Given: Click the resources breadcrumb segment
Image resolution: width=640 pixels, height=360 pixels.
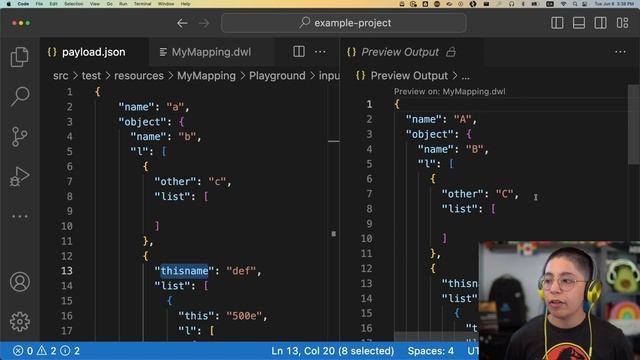Looking at the screenshot, I should click(139, 76).
